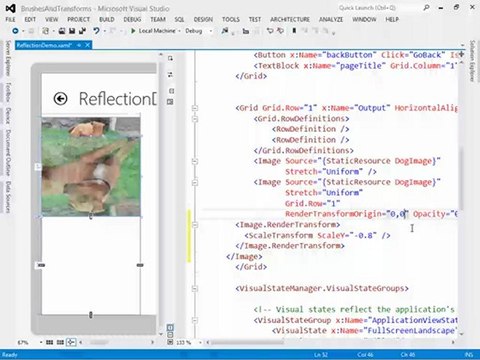Screen dimensions: 480x360
Task: Open the FILE menu
Action: pyautogui.click(x=10, y=19)
